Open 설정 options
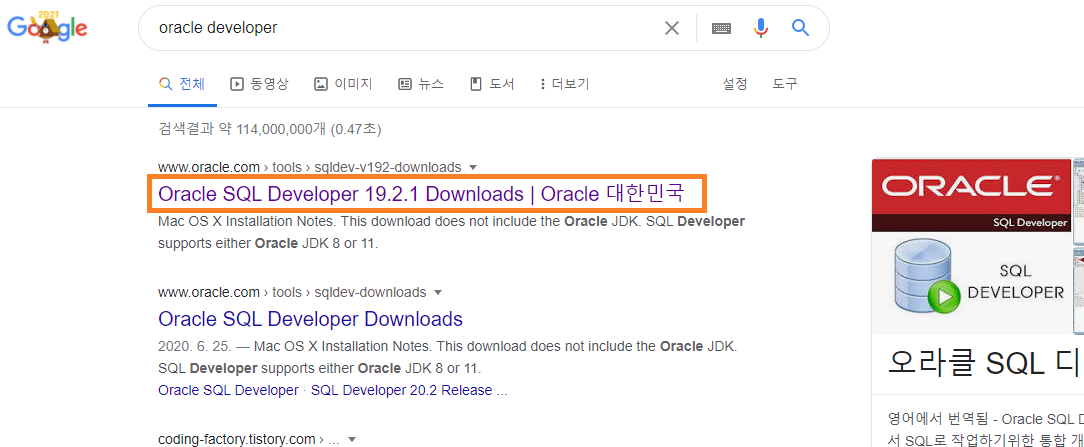This screenshot has width=1084, height=447. click(x=735, y=84)
